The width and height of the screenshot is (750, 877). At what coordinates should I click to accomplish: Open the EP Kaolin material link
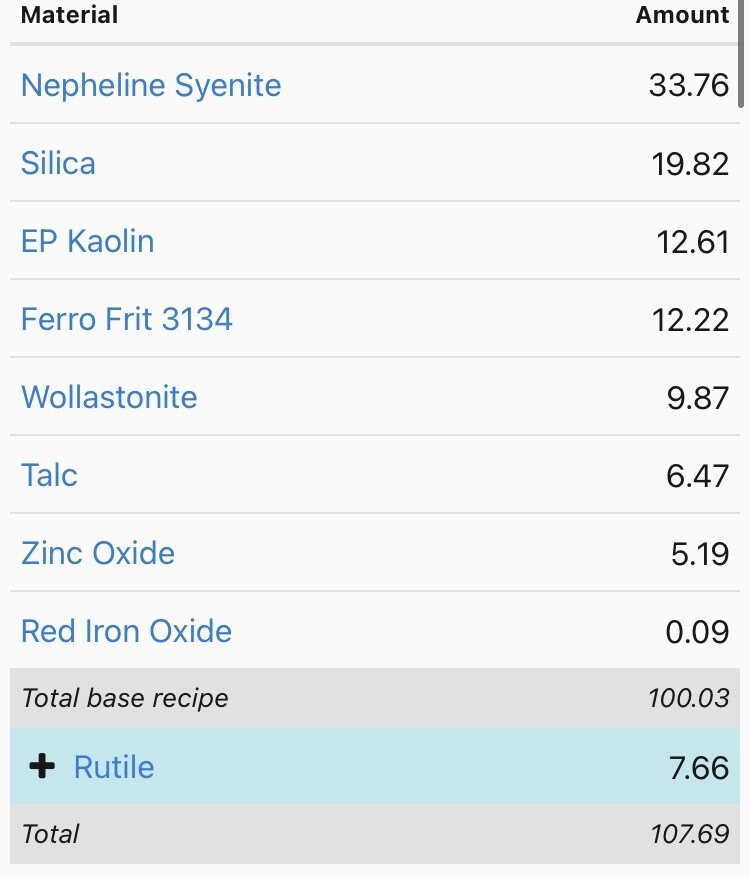coord(88,241)
